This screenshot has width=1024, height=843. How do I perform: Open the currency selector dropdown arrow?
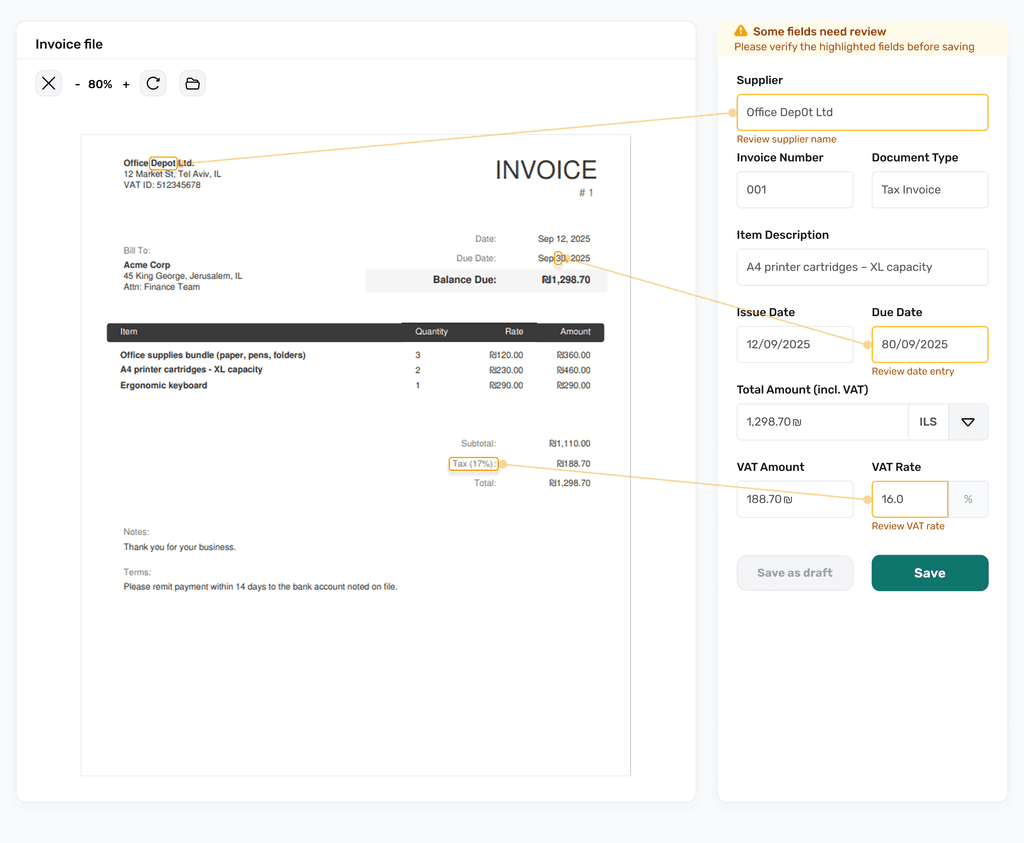point(967,421)
